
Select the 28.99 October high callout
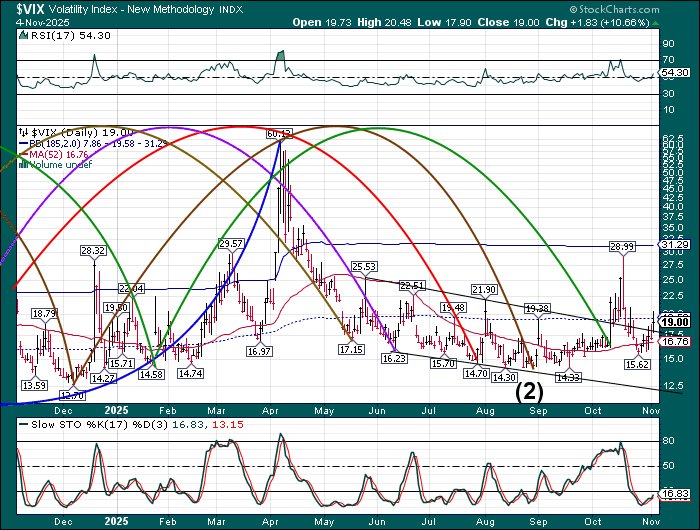[622, 246]
